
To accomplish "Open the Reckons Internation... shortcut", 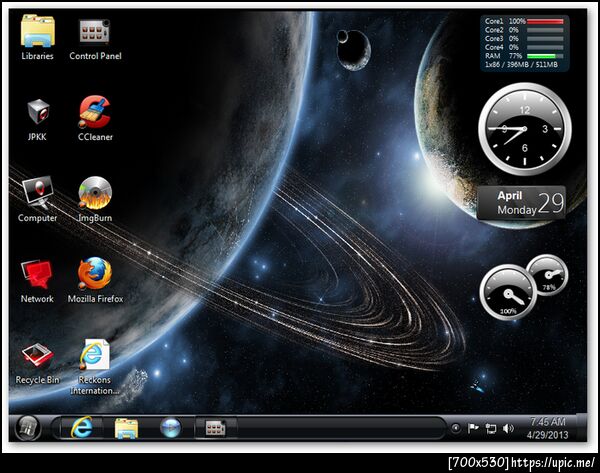I will pos(95,367).
